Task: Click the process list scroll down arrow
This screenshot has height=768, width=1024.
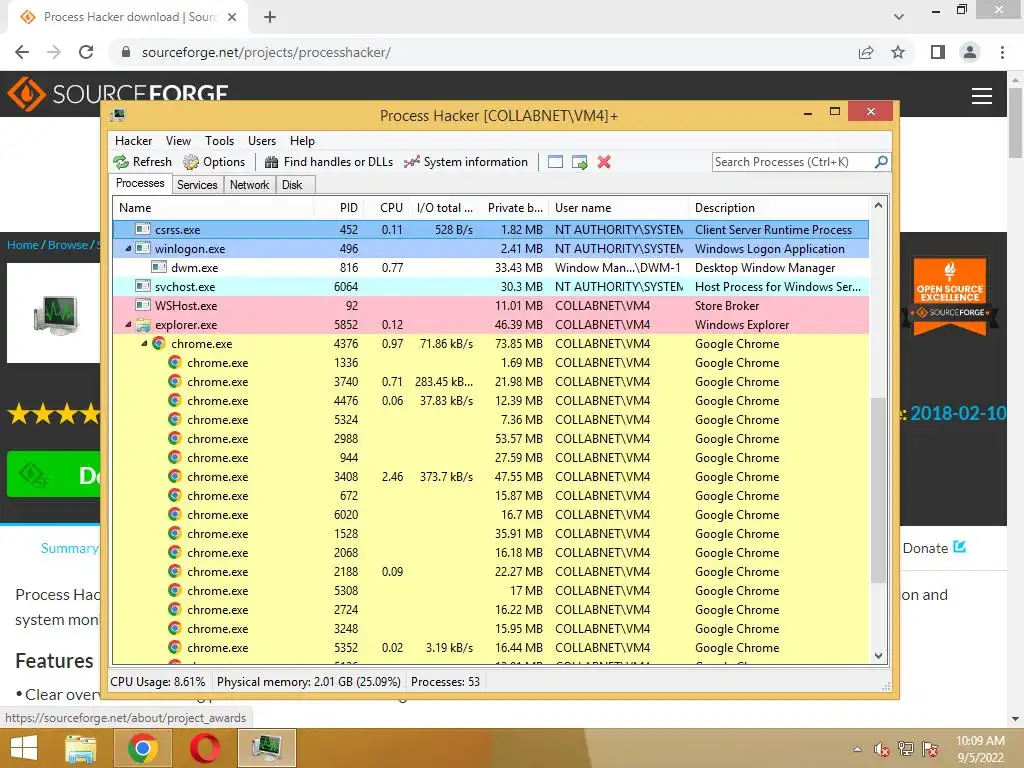Action: pyautogui.click(x=878, y=656)
